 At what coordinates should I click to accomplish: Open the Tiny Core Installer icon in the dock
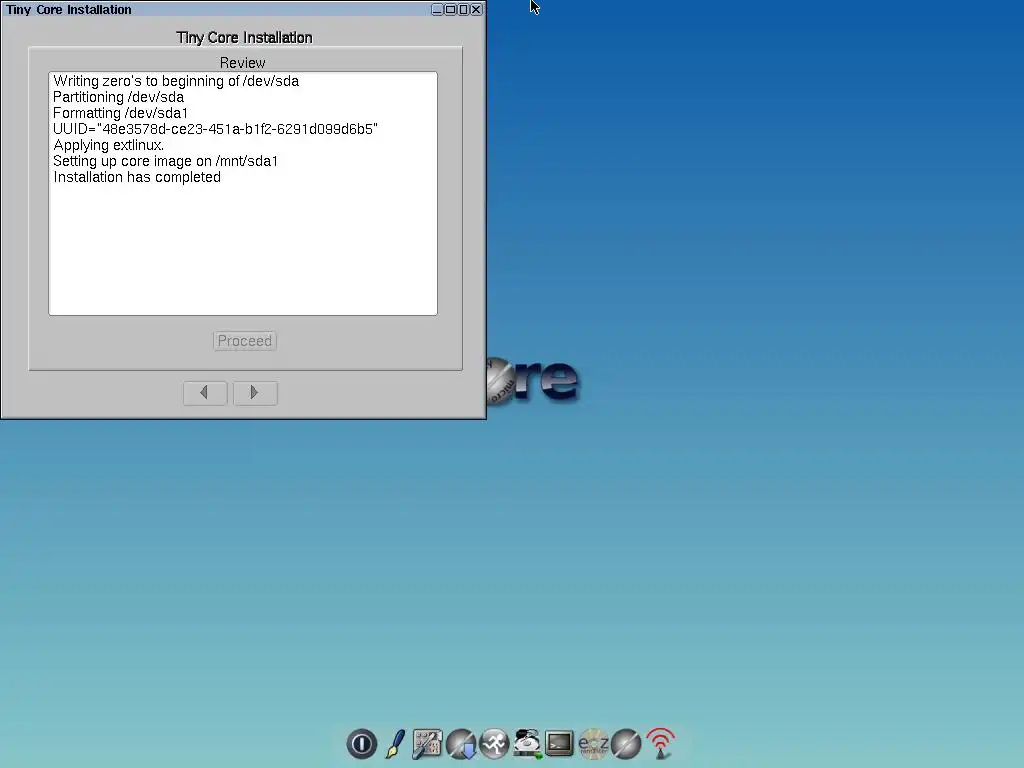626,744
